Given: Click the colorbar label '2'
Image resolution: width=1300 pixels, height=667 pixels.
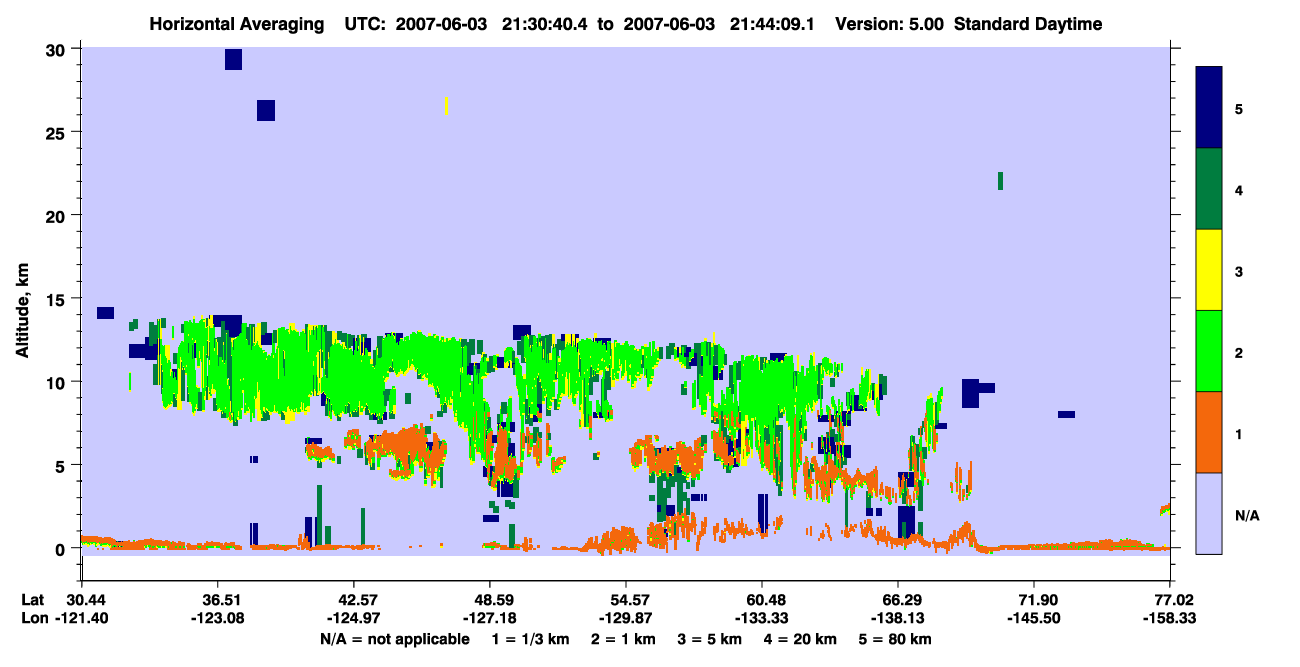Looking at the screenshot, I should click(1239, 352).
